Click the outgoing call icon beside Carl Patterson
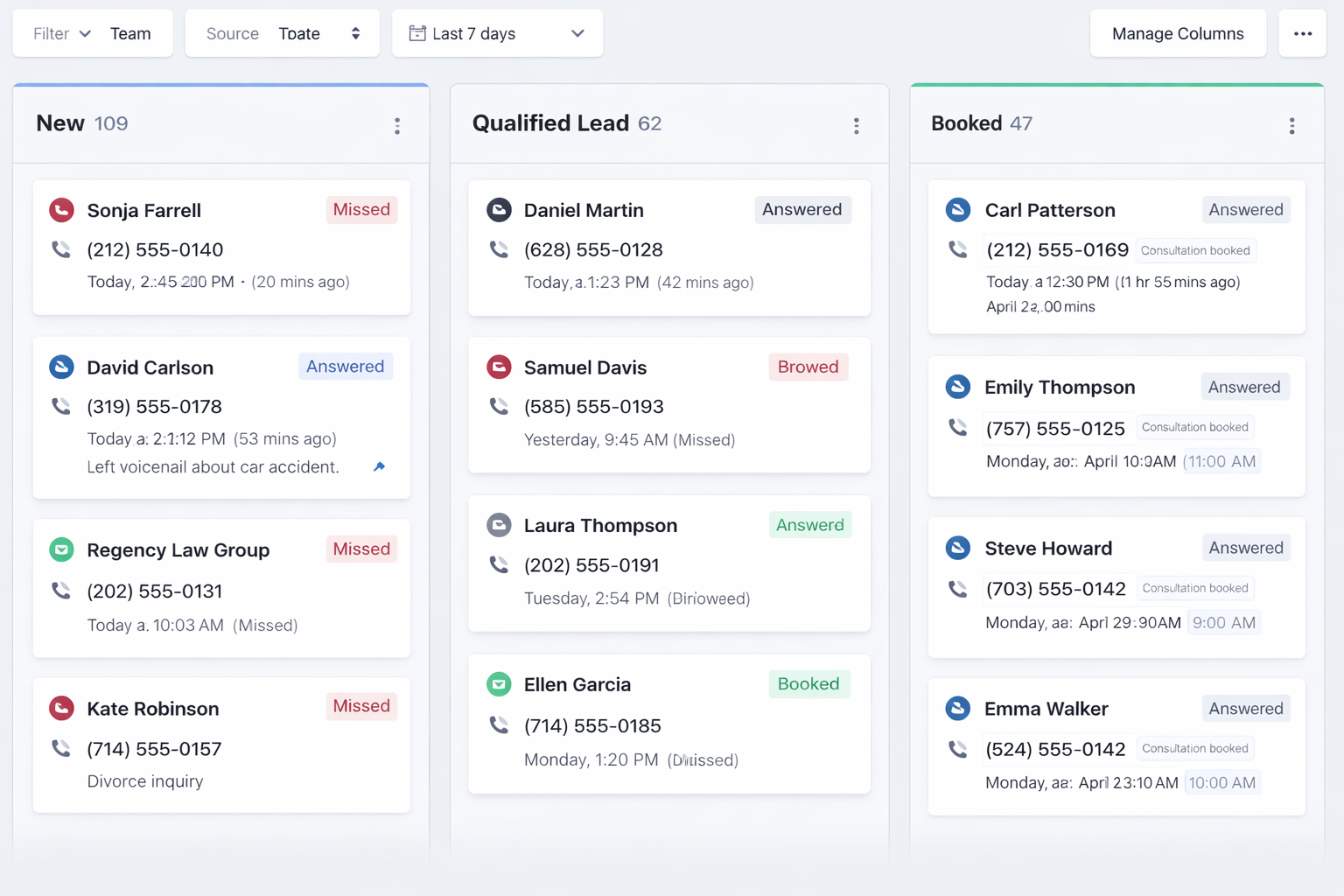Image resolution: width=1344 pixels, height=896 pixels. [958, 210]
